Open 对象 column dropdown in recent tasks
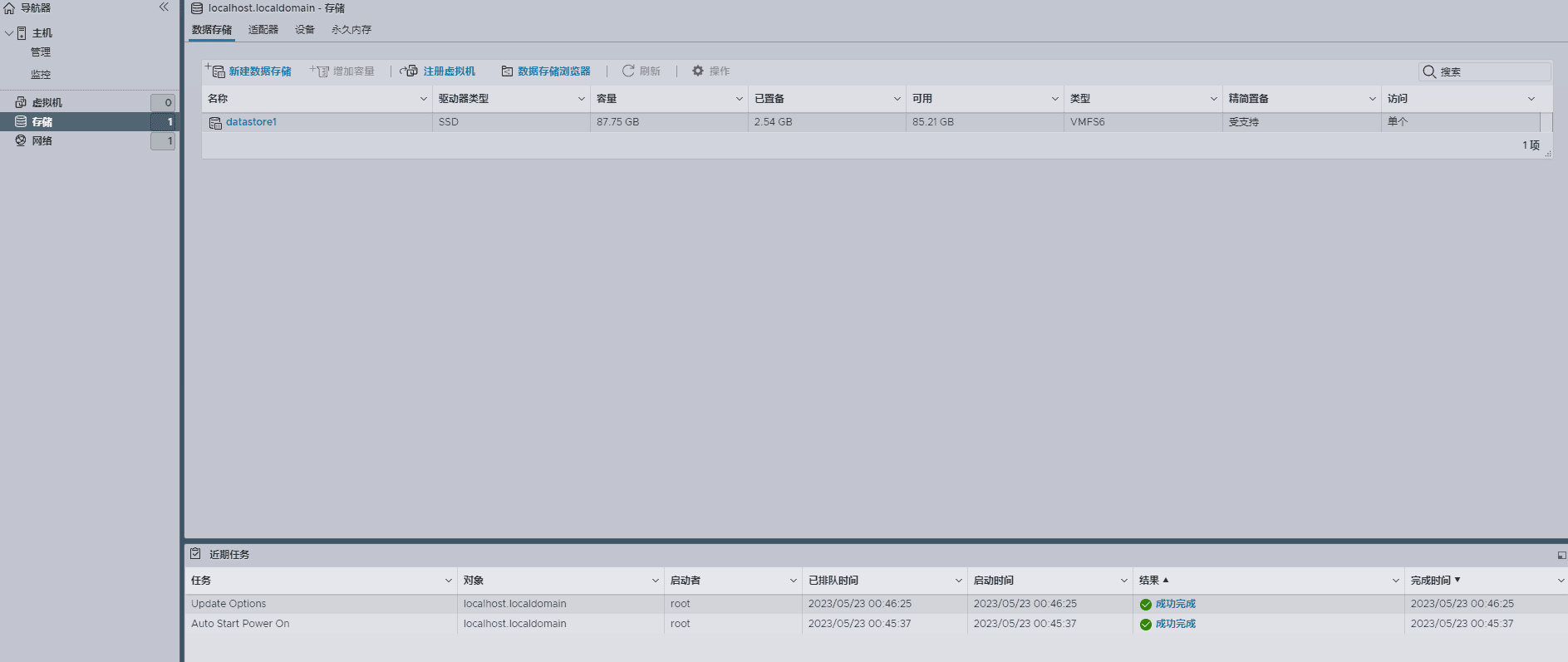This screenshot has width=1568, height=662. click(x=656, y=581)
